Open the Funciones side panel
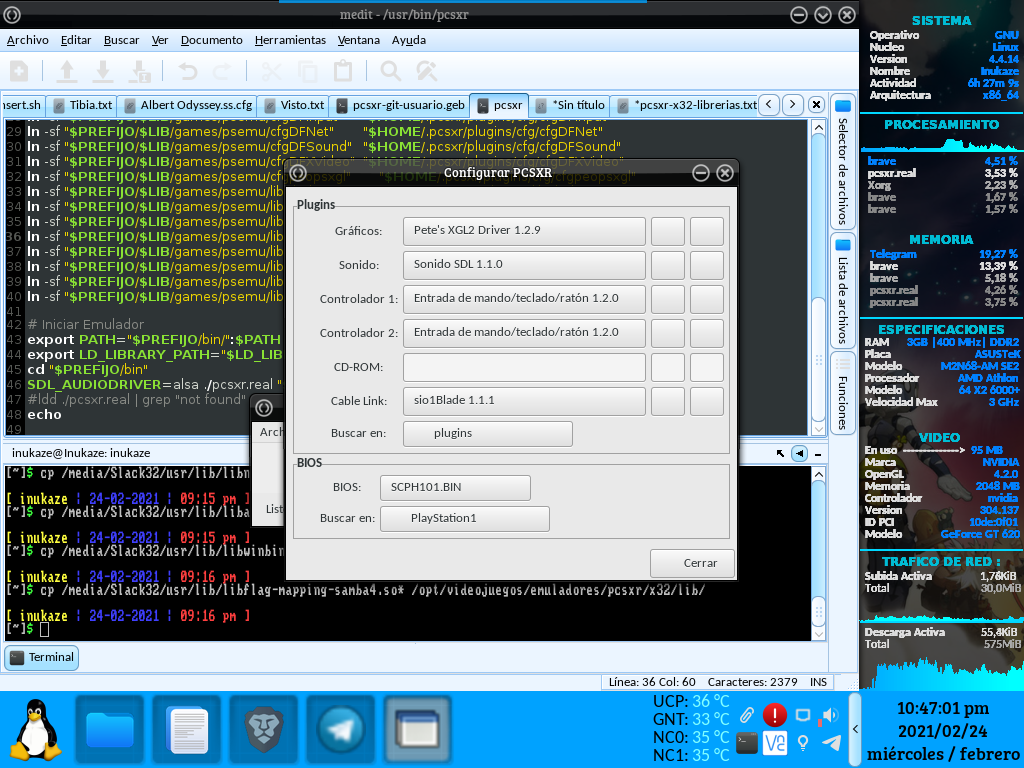The width and height of the screenshot is (1024, 768). [x=842, y=393]
